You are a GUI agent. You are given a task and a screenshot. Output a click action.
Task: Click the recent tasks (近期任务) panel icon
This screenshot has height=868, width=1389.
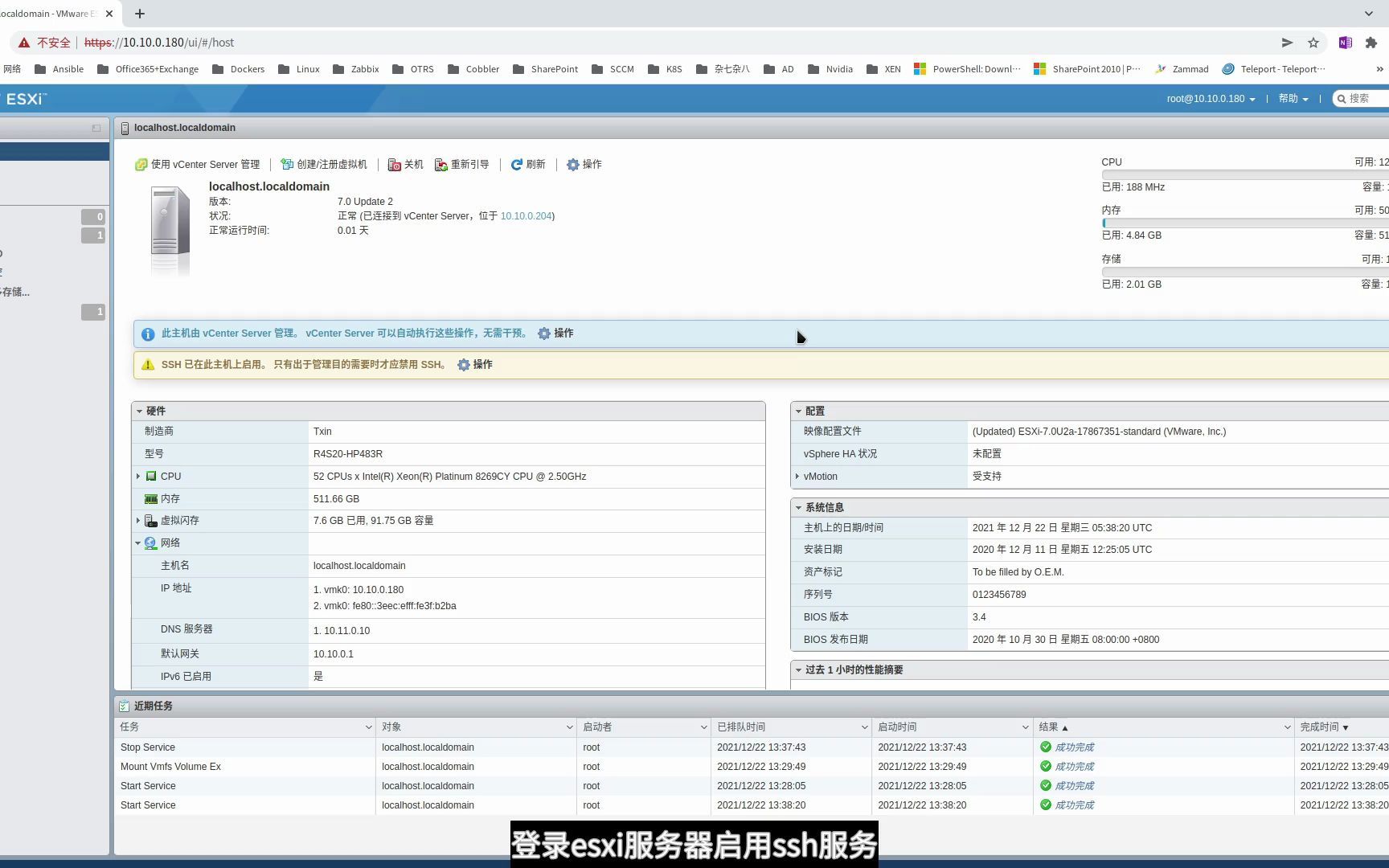point(124,706)
